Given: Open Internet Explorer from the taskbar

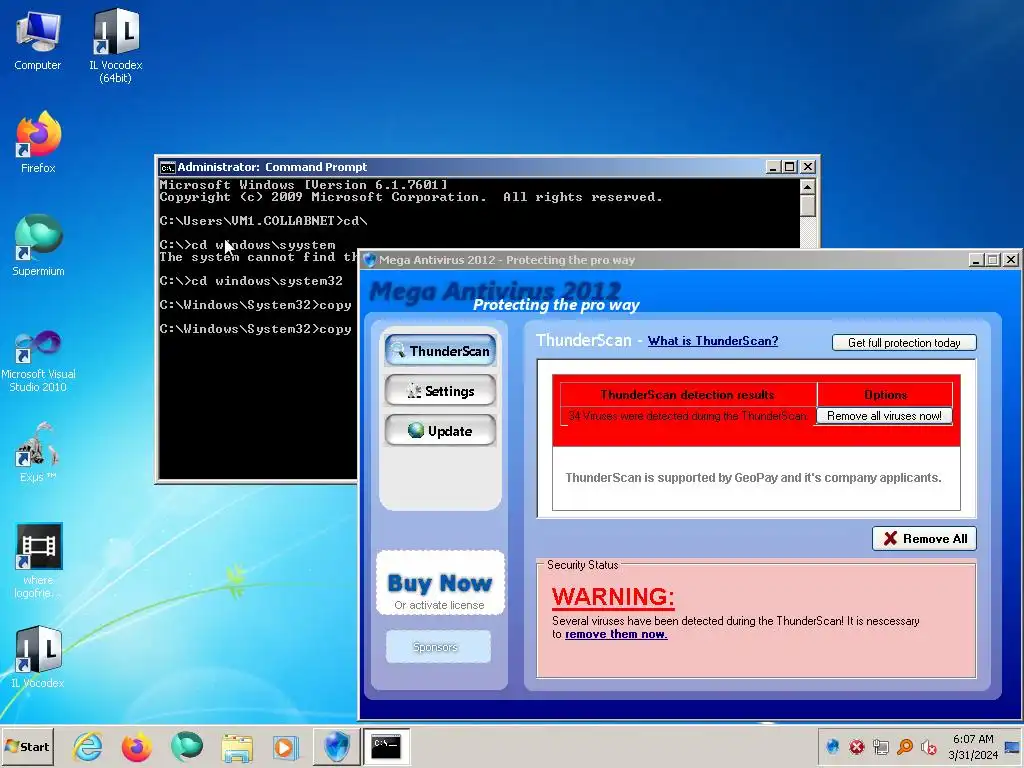Looking at the screenshot, I should pyautogui.click(x=88, y=746).
